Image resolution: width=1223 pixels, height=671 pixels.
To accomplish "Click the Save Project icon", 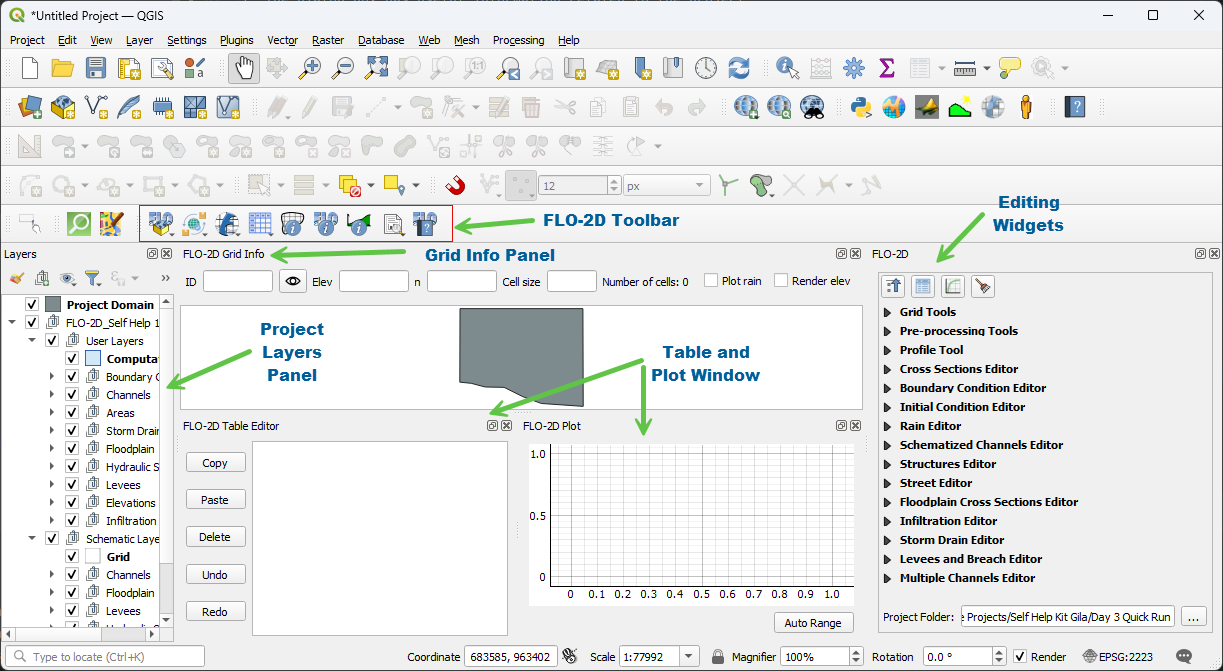I will (96, 68).
